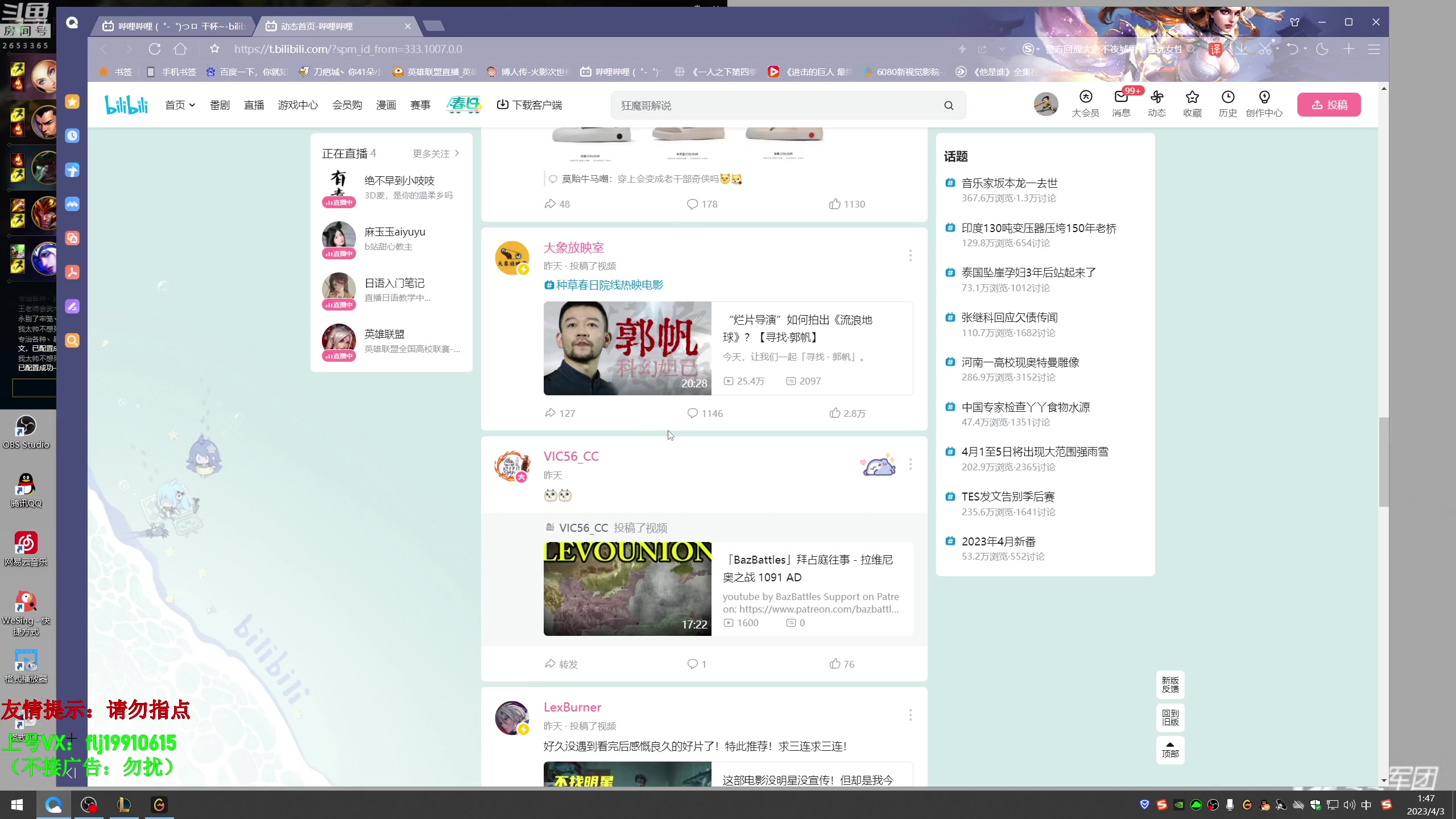Open topic 2023年4月新番

click(998, 541)
